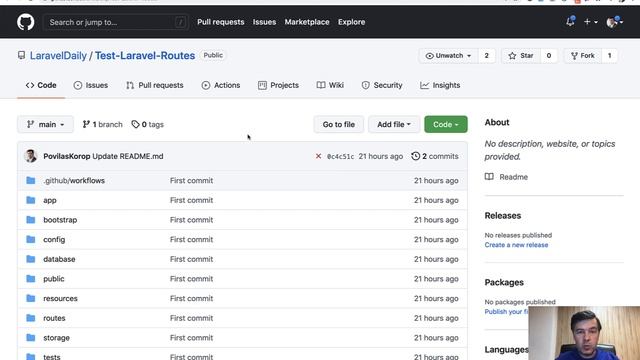Open the bootstrap folder
Screen dimensions: 640x360
point(60,220)
